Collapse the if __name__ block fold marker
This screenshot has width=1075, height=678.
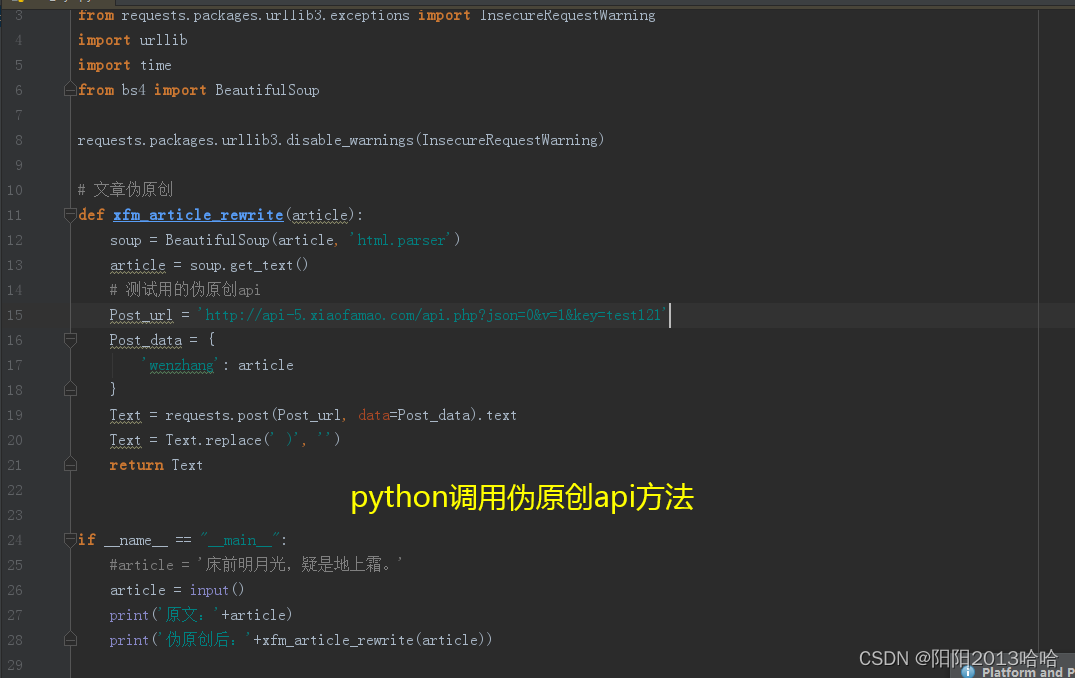click(x=70, y=540)
